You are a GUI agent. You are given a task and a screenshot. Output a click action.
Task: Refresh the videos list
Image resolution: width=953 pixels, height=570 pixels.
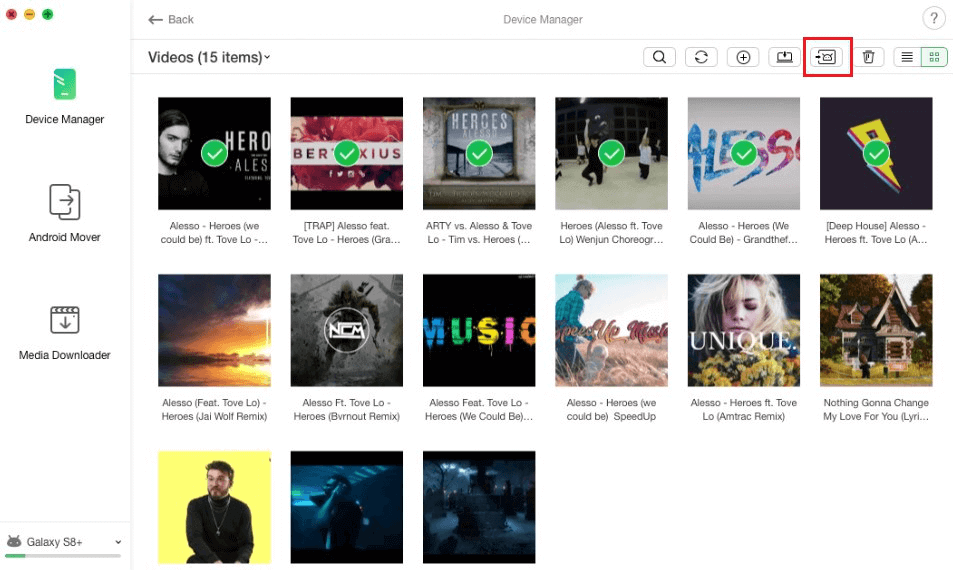point(701,57)
